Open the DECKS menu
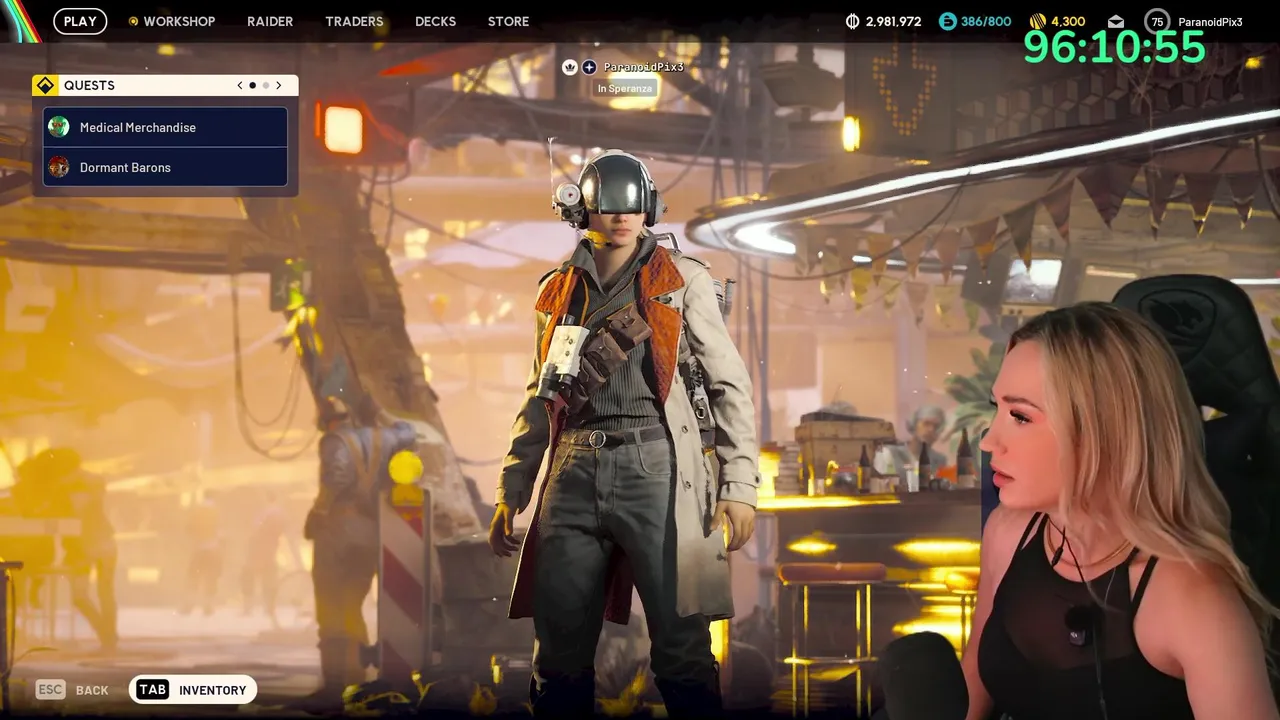The width and height of the screenshot is (1280, 720). (435, 21)
